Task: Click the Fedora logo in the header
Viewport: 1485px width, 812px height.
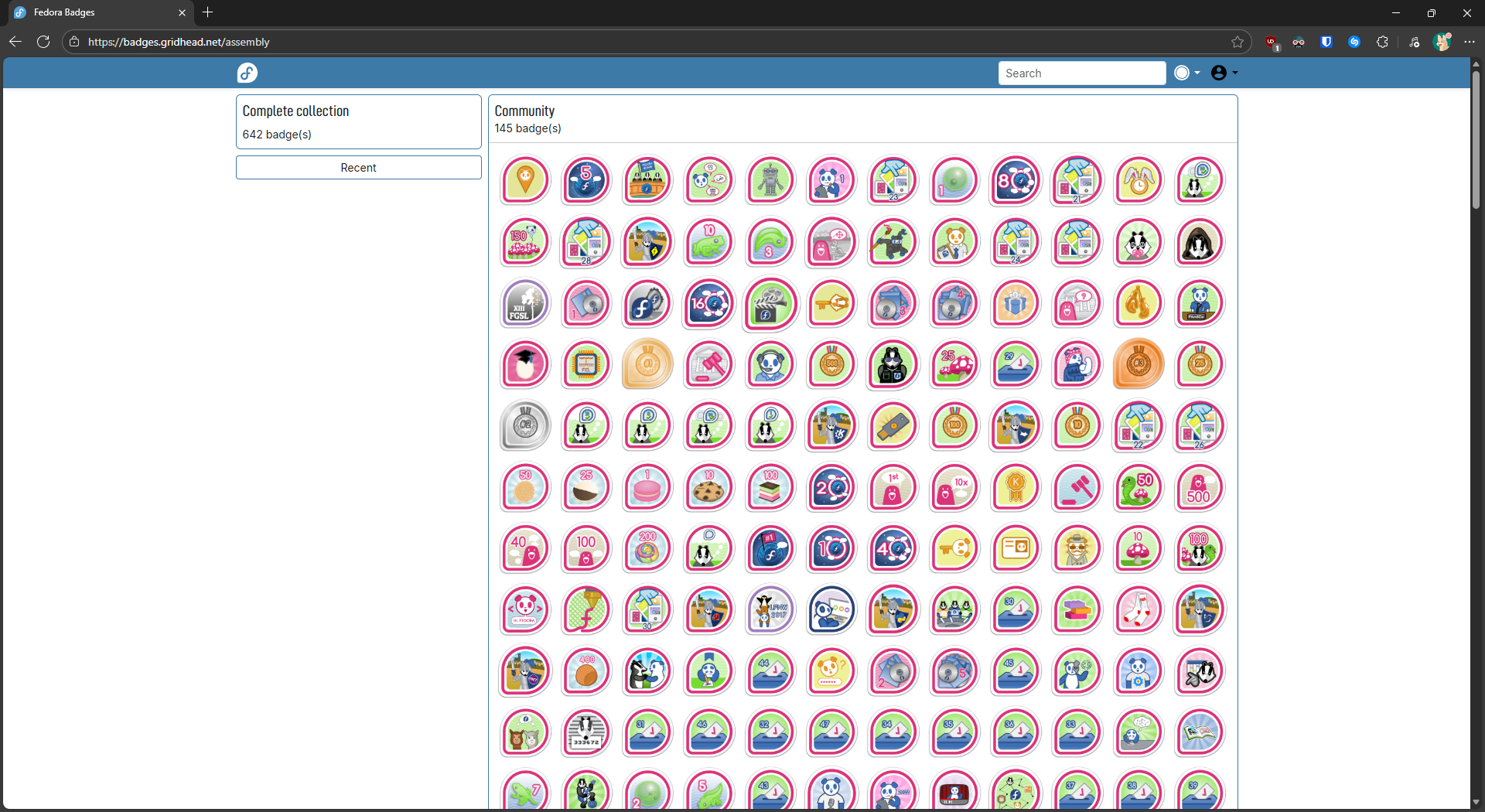Action: point(247,73)
